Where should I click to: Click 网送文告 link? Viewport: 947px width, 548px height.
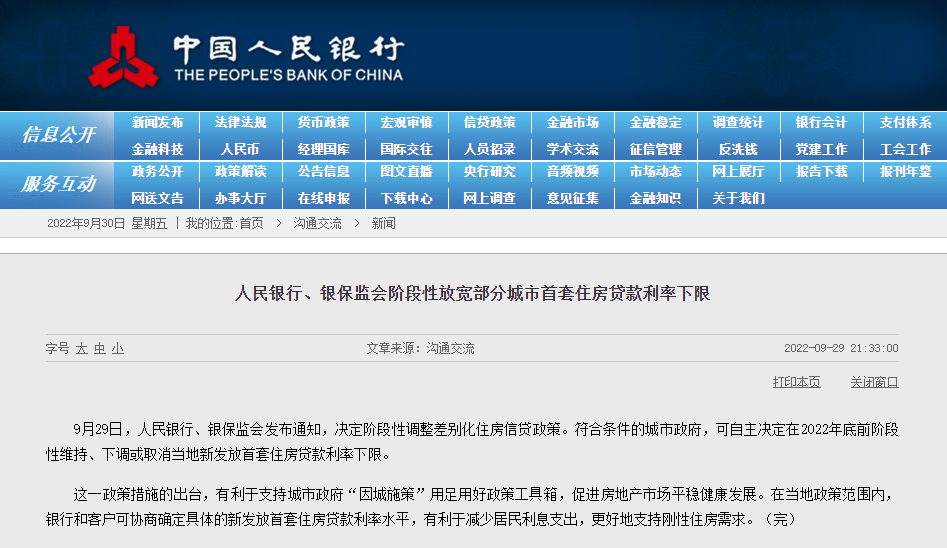pyautogui.click(x=157, y=198)
